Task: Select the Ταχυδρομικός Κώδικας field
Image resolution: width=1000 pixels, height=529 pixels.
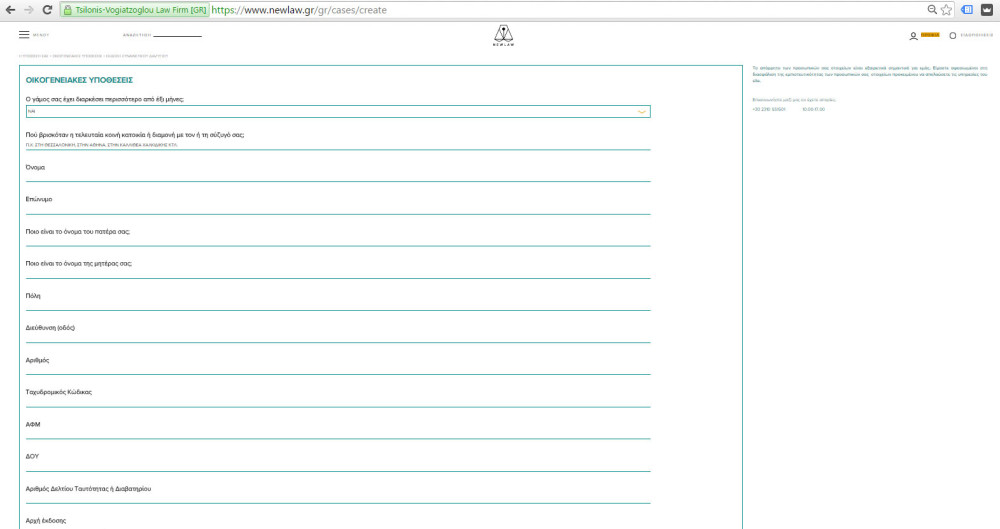Action: click(338, 402)
